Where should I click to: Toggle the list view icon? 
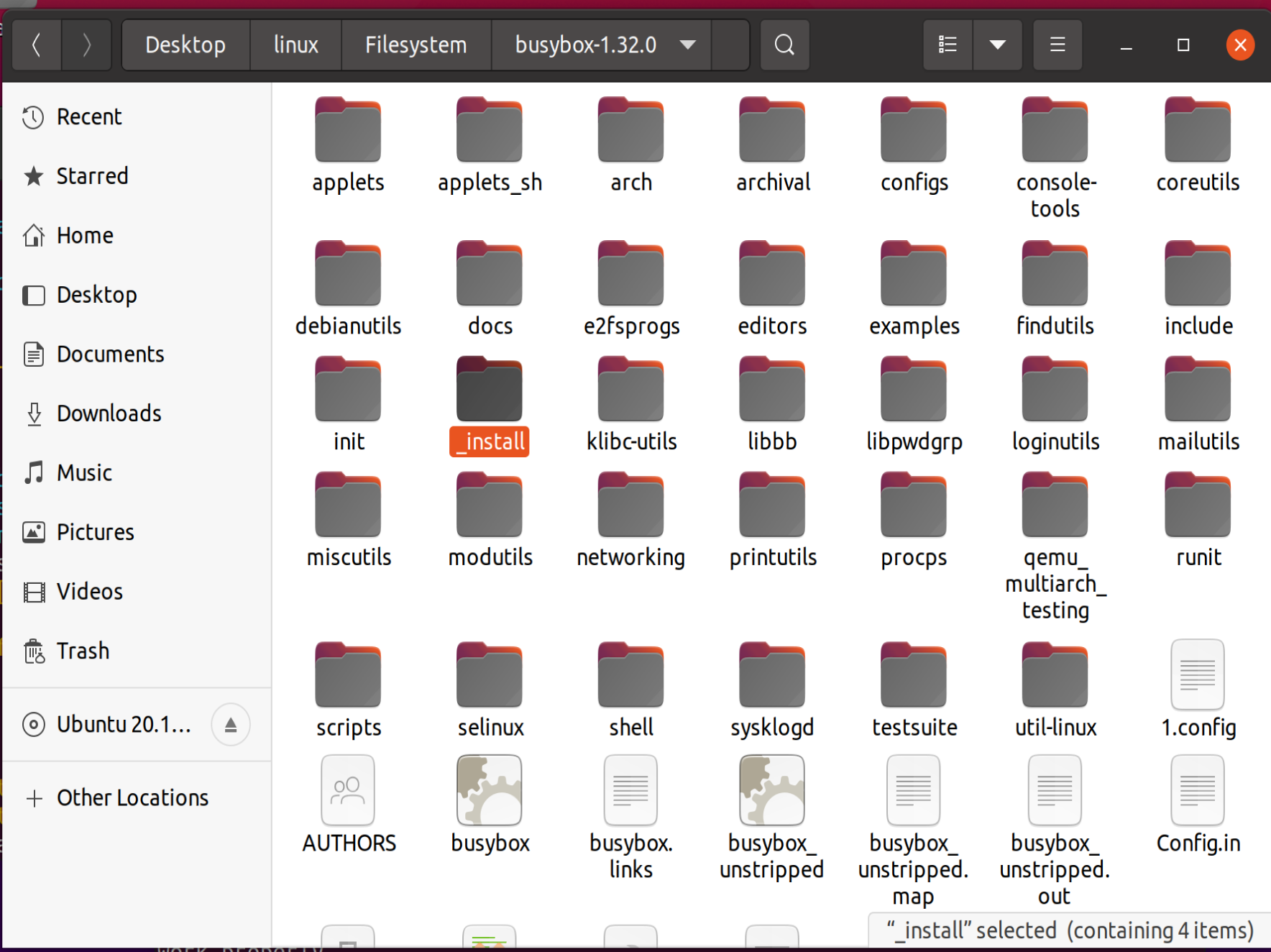point(947,45)
